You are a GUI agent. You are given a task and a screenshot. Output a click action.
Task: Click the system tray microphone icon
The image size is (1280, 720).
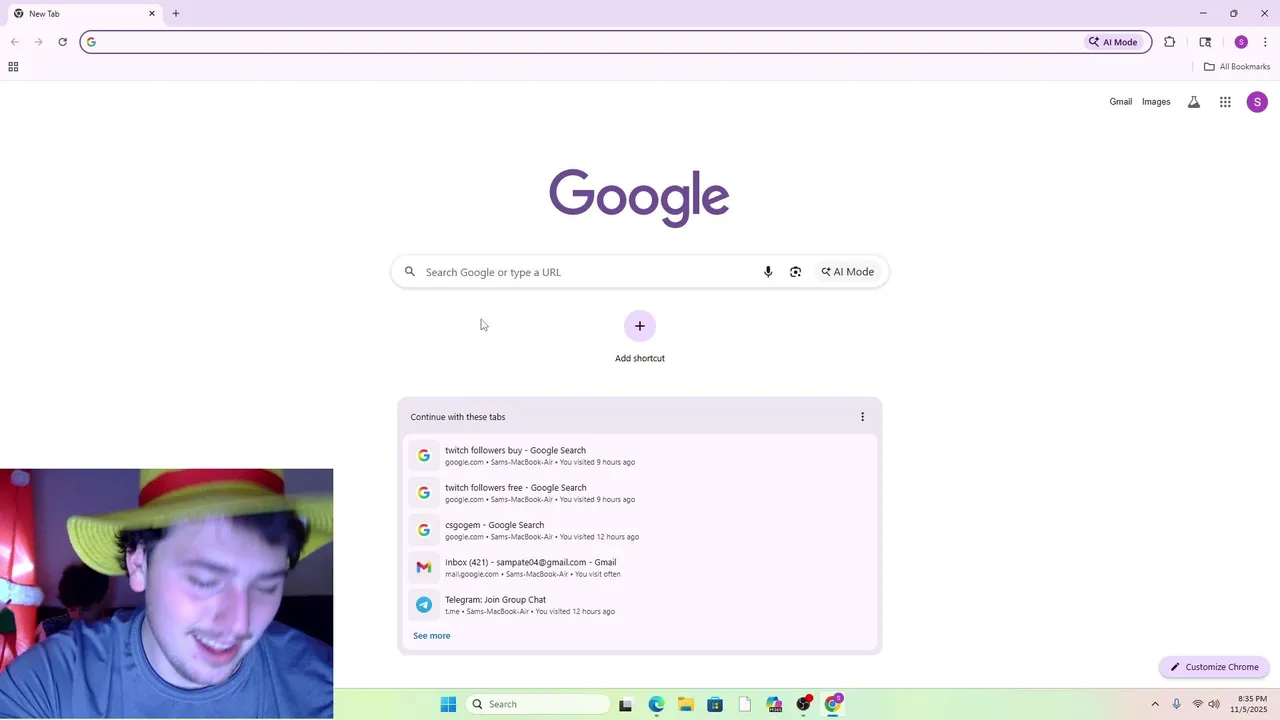1177,704
